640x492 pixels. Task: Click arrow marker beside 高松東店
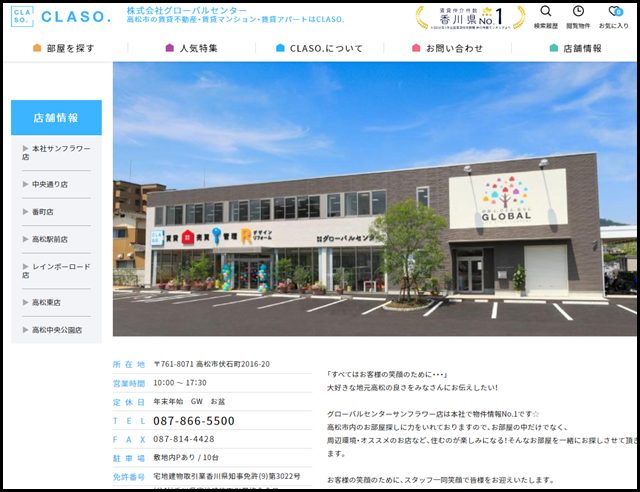[x=25, y=302]
